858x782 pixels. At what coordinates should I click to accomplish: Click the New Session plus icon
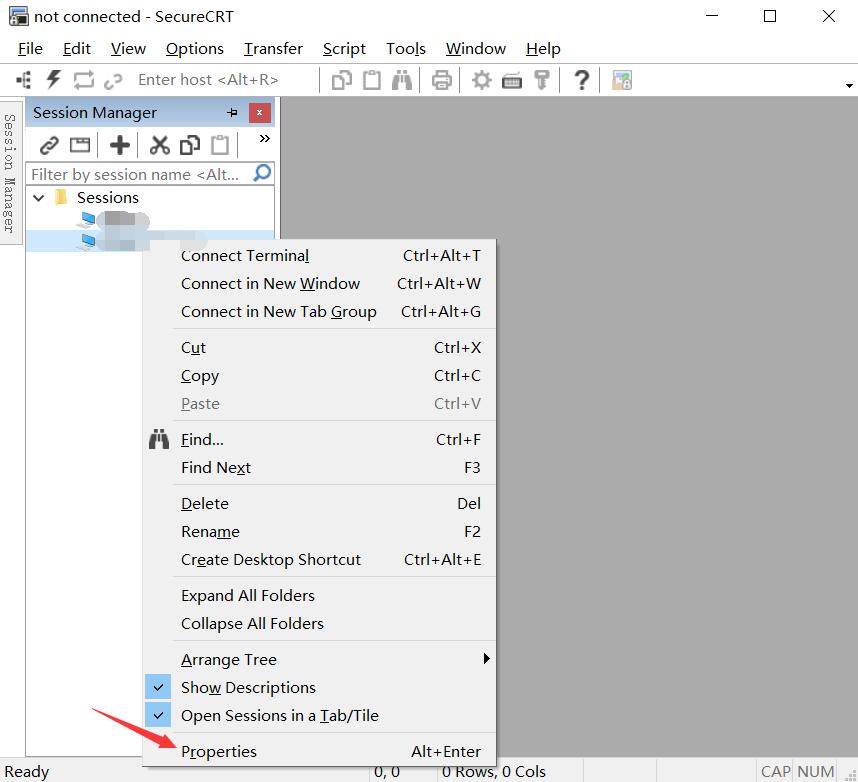[x=119, y=146]
